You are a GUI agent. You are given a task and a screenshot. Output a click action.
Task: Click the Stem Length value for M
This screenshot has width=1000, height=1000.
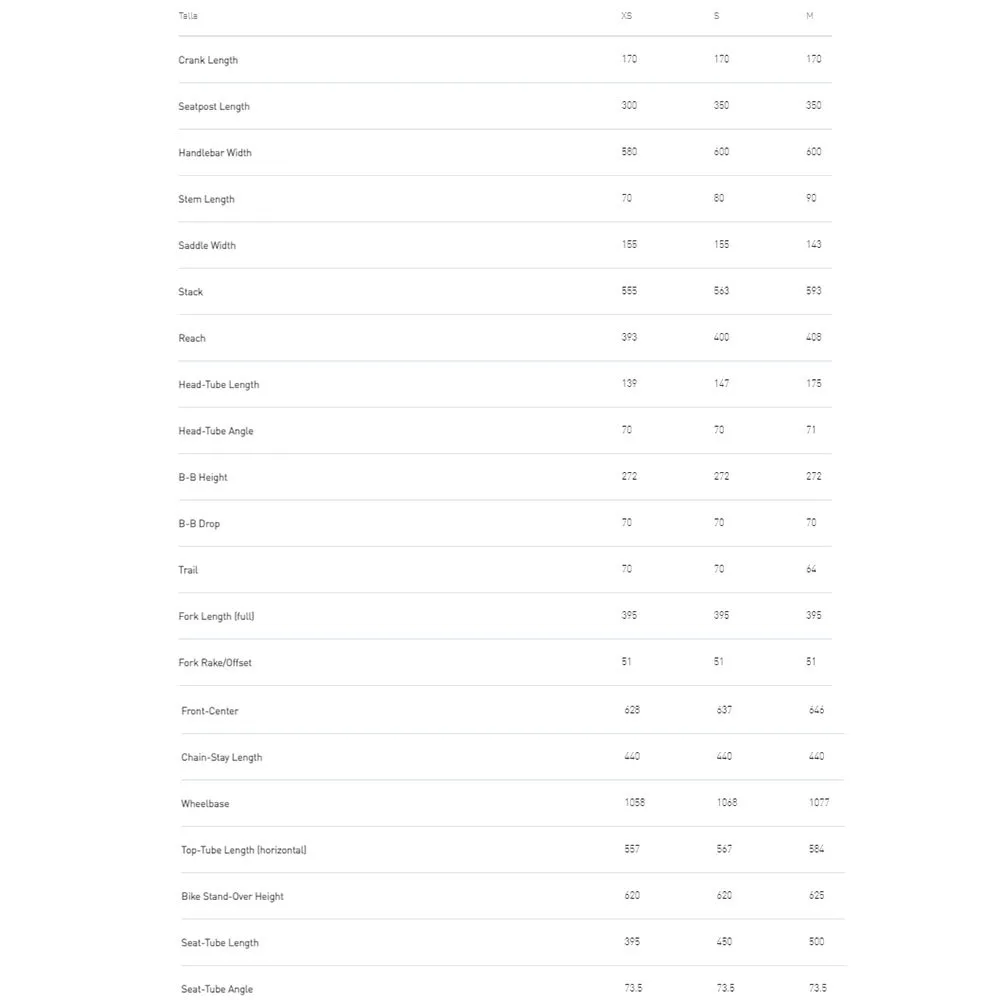click(x=811, y=198)
